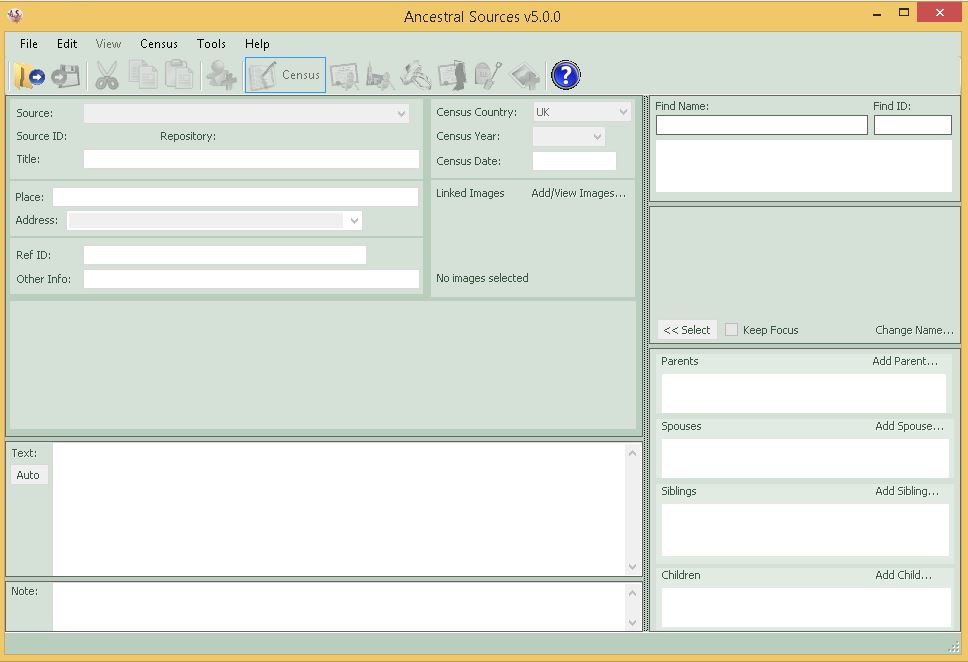Toggle the Keep Focus checkbox
The width and height of the screenshot is (968, 662).
tap(731, 330)
